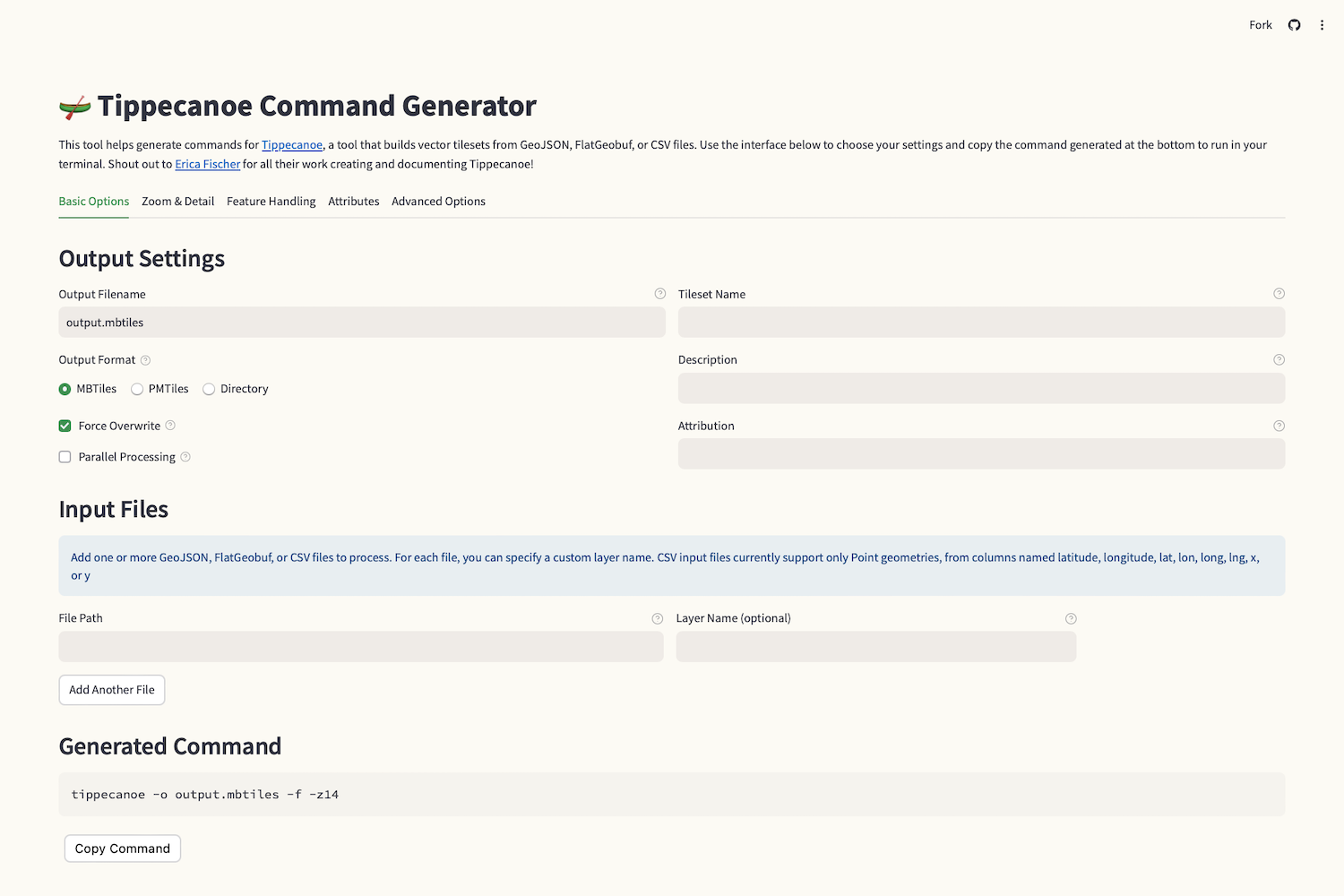Follow the Erica Fischer link

coord(208,164)
